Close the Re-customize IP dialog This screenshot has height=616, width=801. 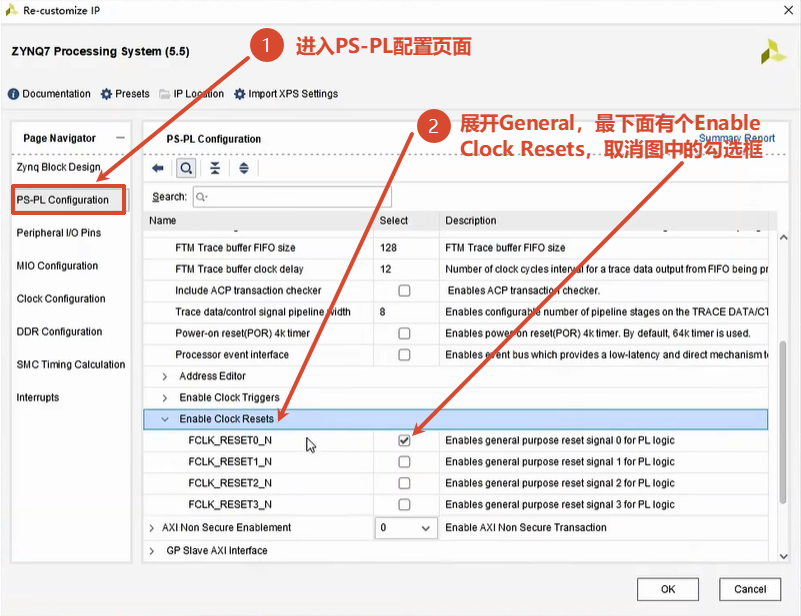click(x=788, y=10)
